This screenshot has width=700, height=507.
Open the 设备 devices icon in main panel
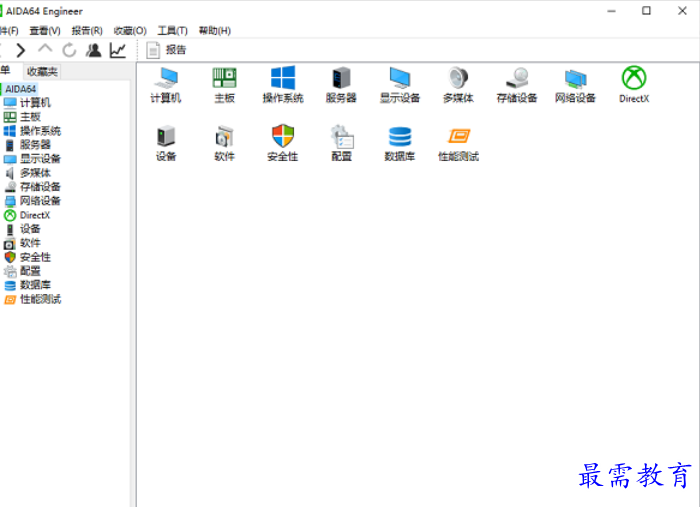click(166, 143)
